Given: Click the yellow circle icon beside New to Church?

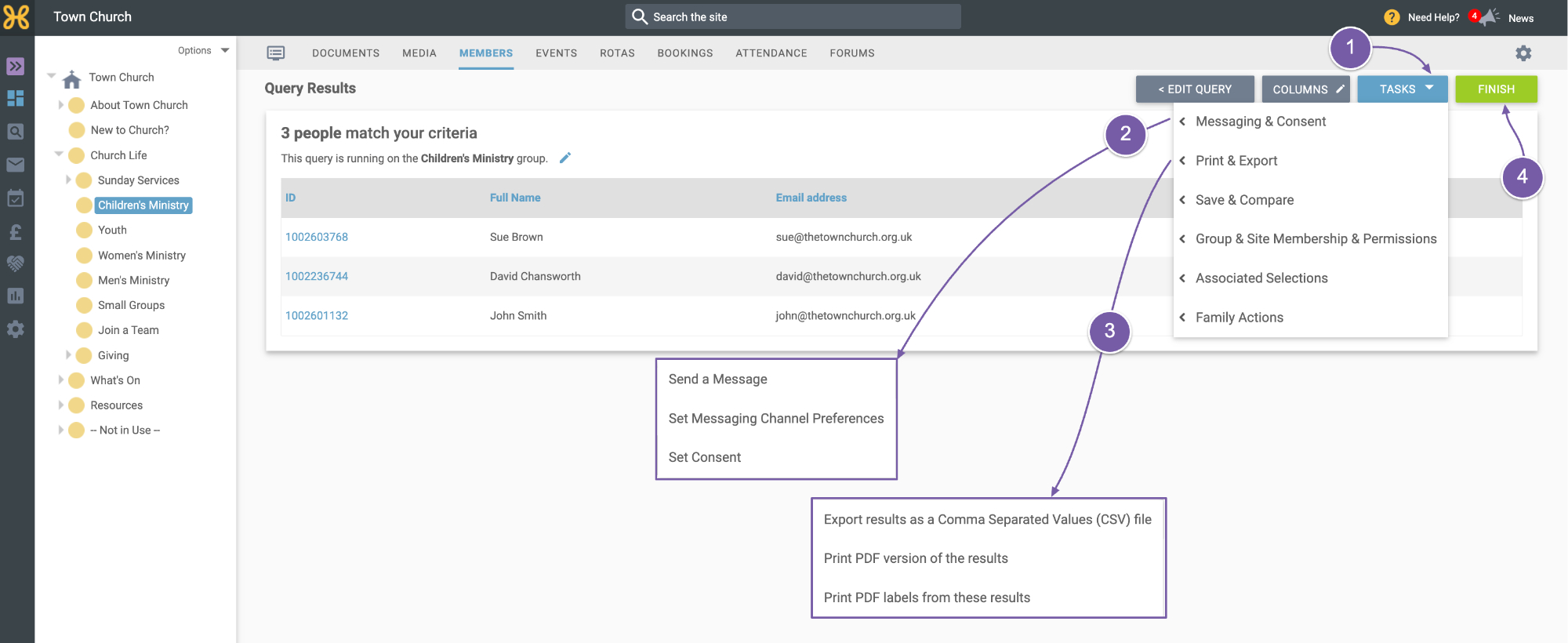Looking at the screenshot, I should 77,130.
